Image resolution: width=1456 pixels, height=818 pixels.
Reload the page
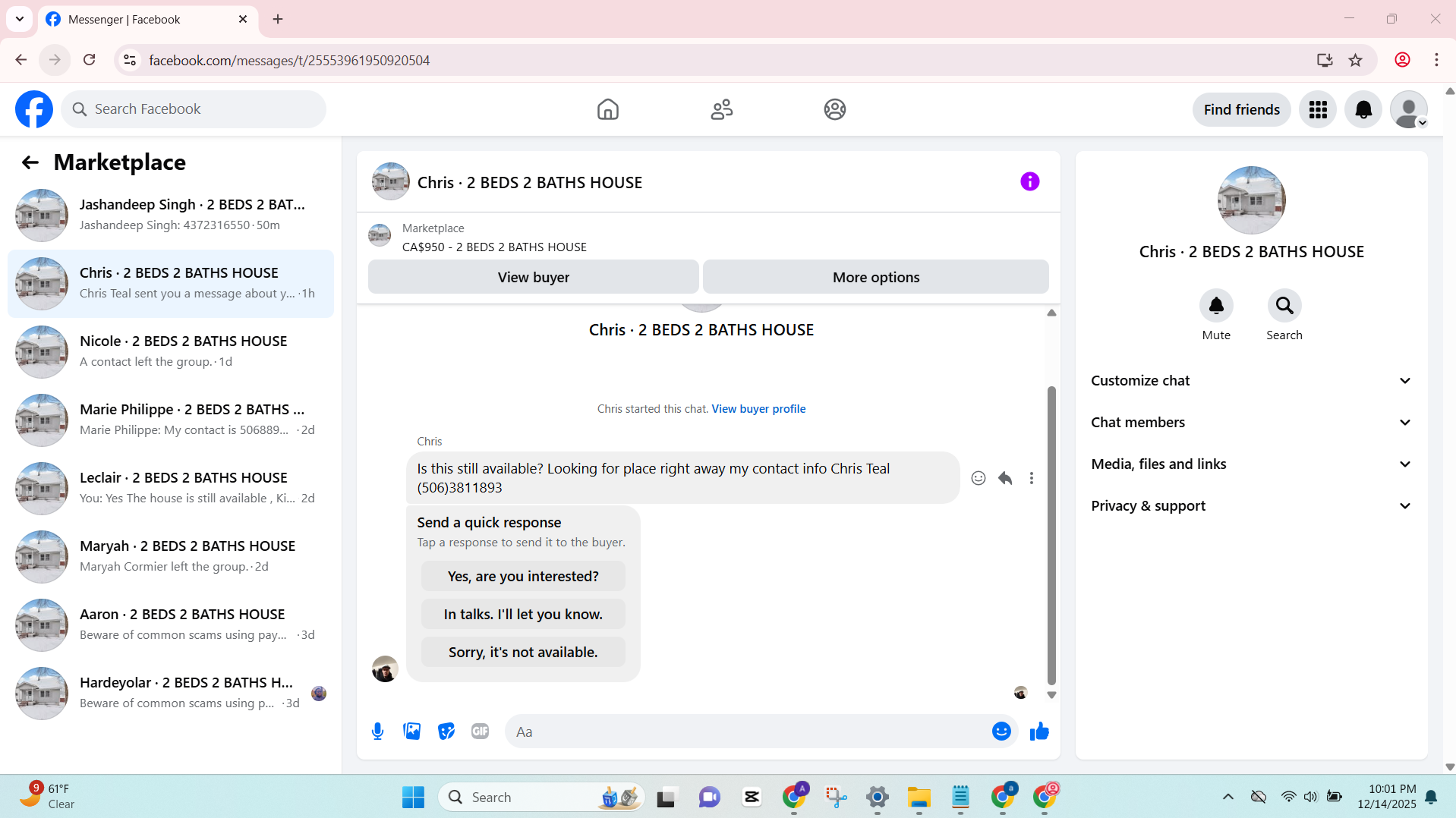[90, 60]
